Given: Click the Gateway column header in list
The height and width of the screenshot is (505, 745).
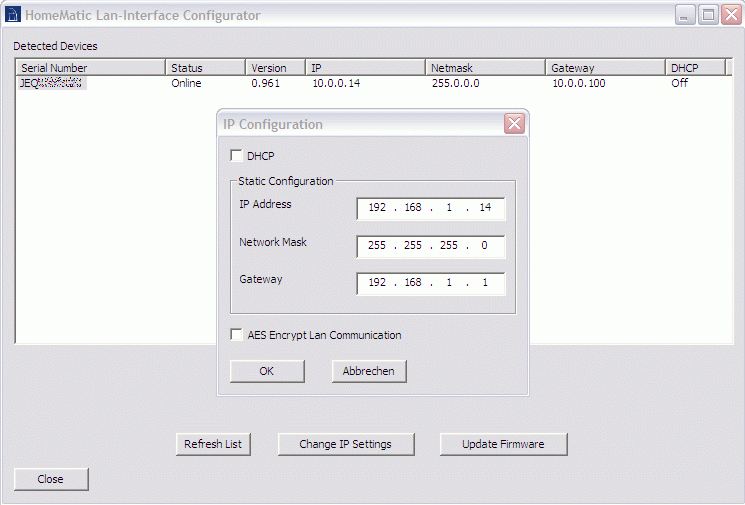Looking at the screenshot, I should pyautogui.click(x=605, y=67).
